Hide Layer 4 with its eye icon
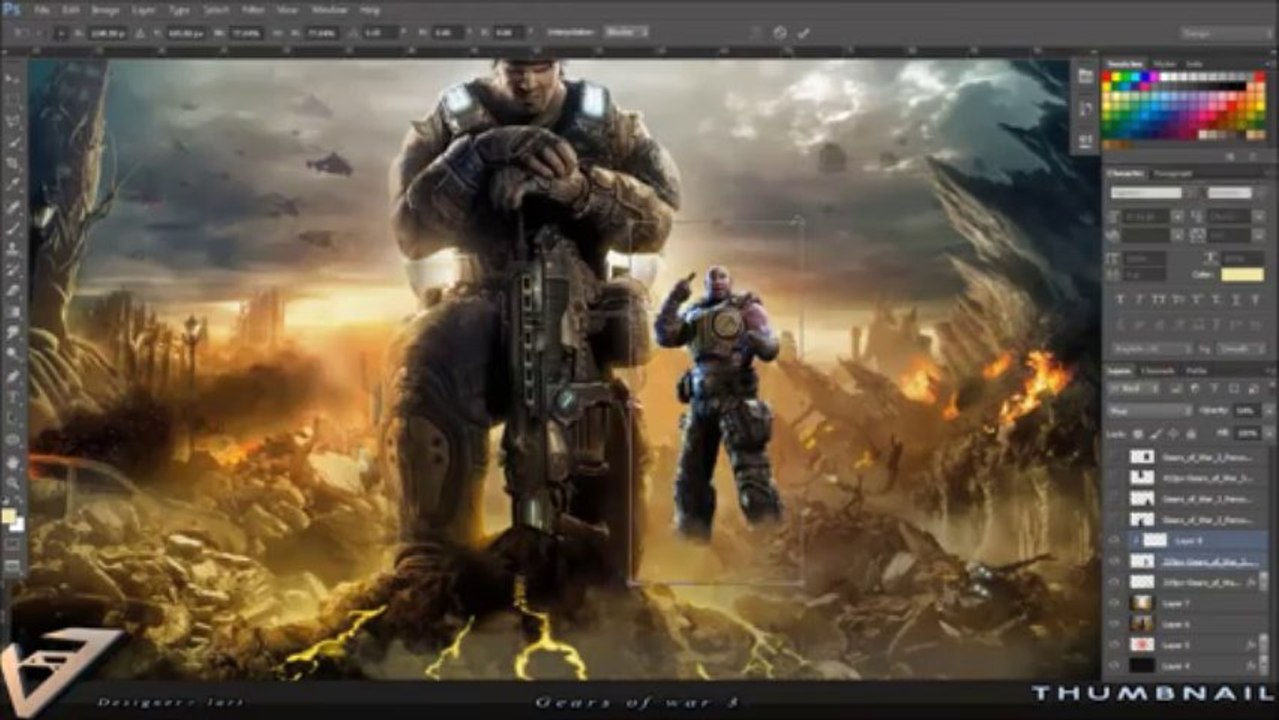 [x=1114, y=665]
